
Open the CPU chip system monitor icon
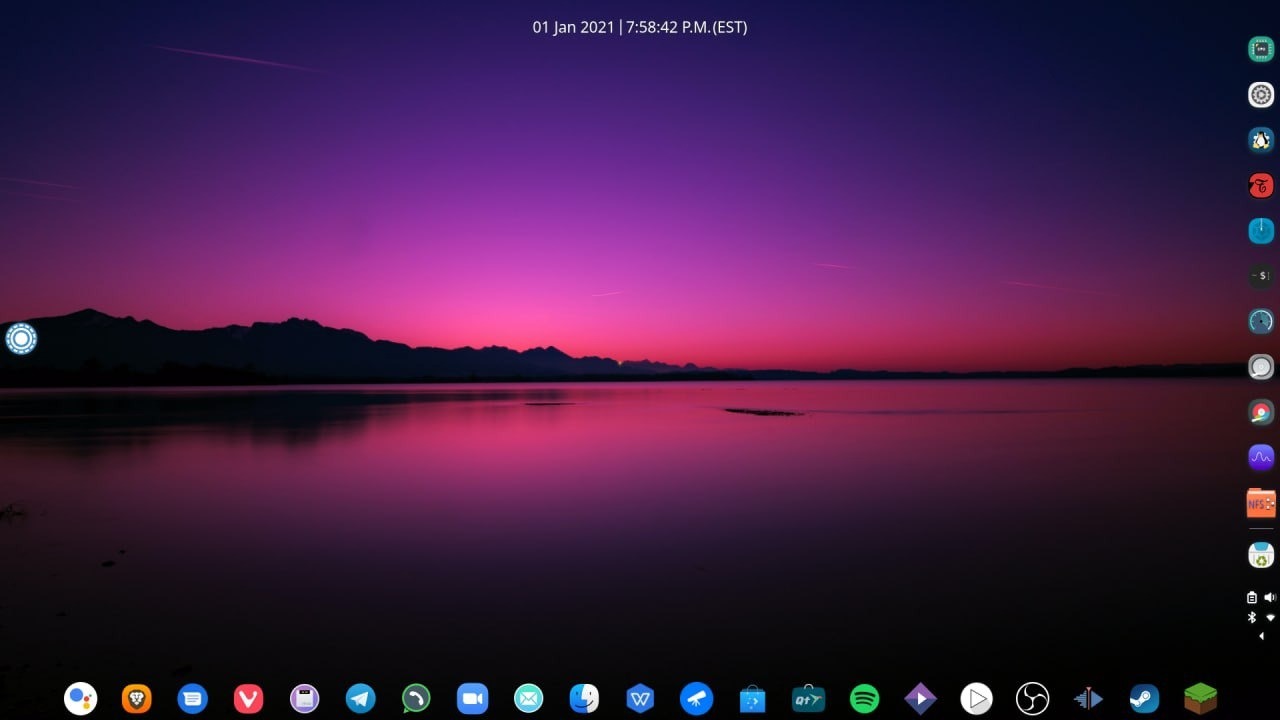click(1261, 49)
